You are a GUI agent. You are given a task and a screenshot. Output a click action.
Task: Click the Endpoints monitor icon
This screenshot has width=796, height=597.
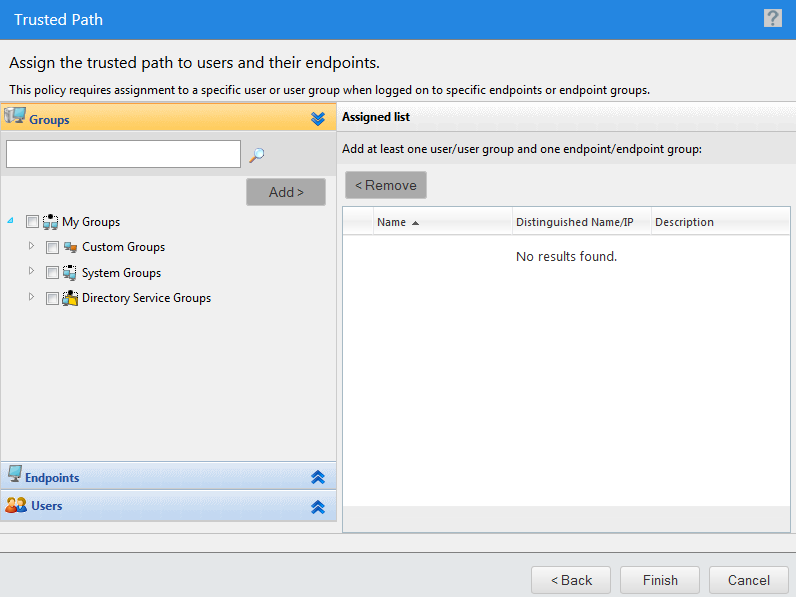coord(15,474)
